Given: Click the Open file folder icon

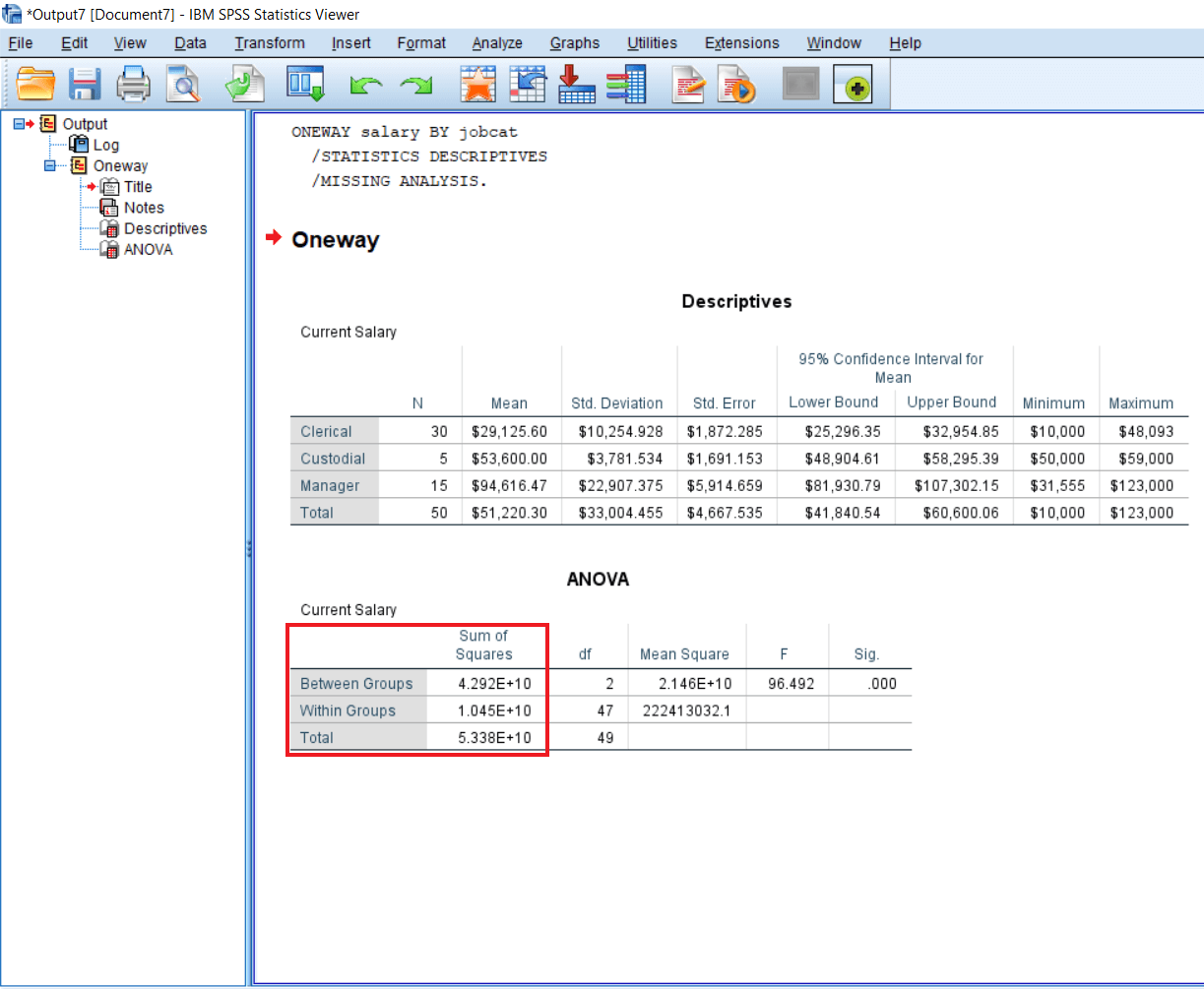Looking at the screenshot, I should coord(35,85).
